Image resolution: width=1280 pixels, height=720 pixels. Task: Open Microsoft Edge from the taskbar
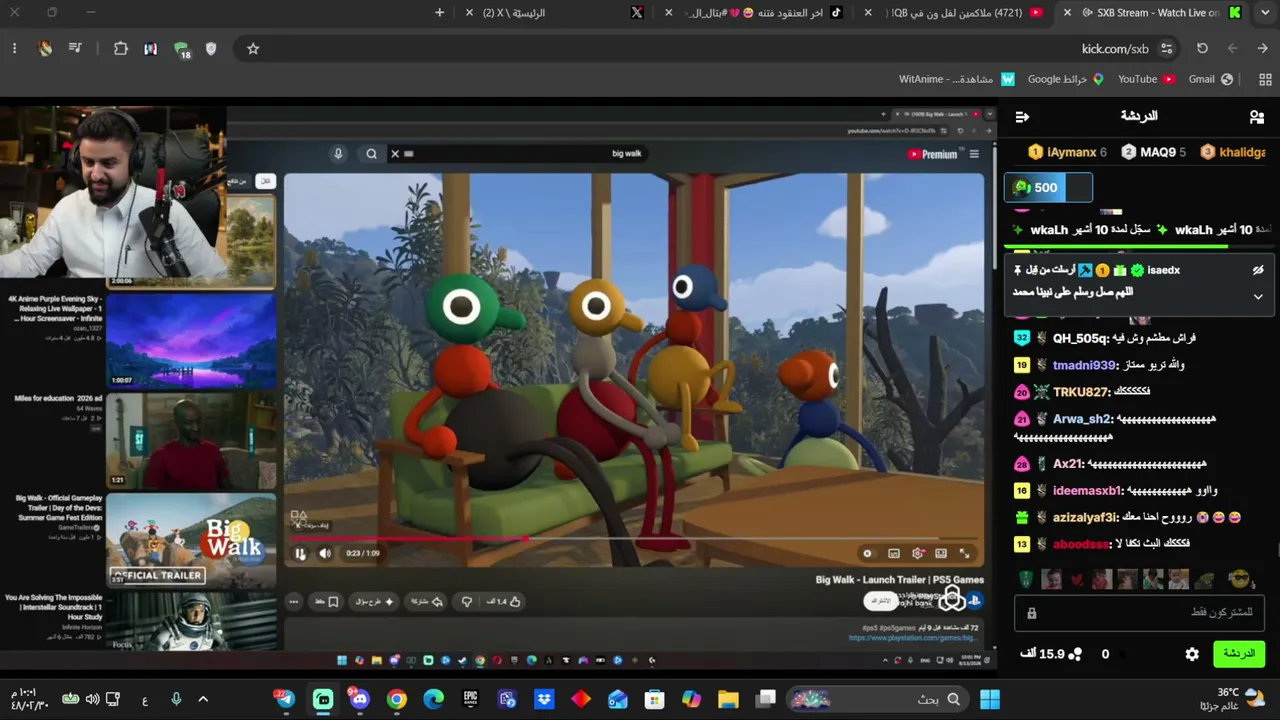coord(433,699)
